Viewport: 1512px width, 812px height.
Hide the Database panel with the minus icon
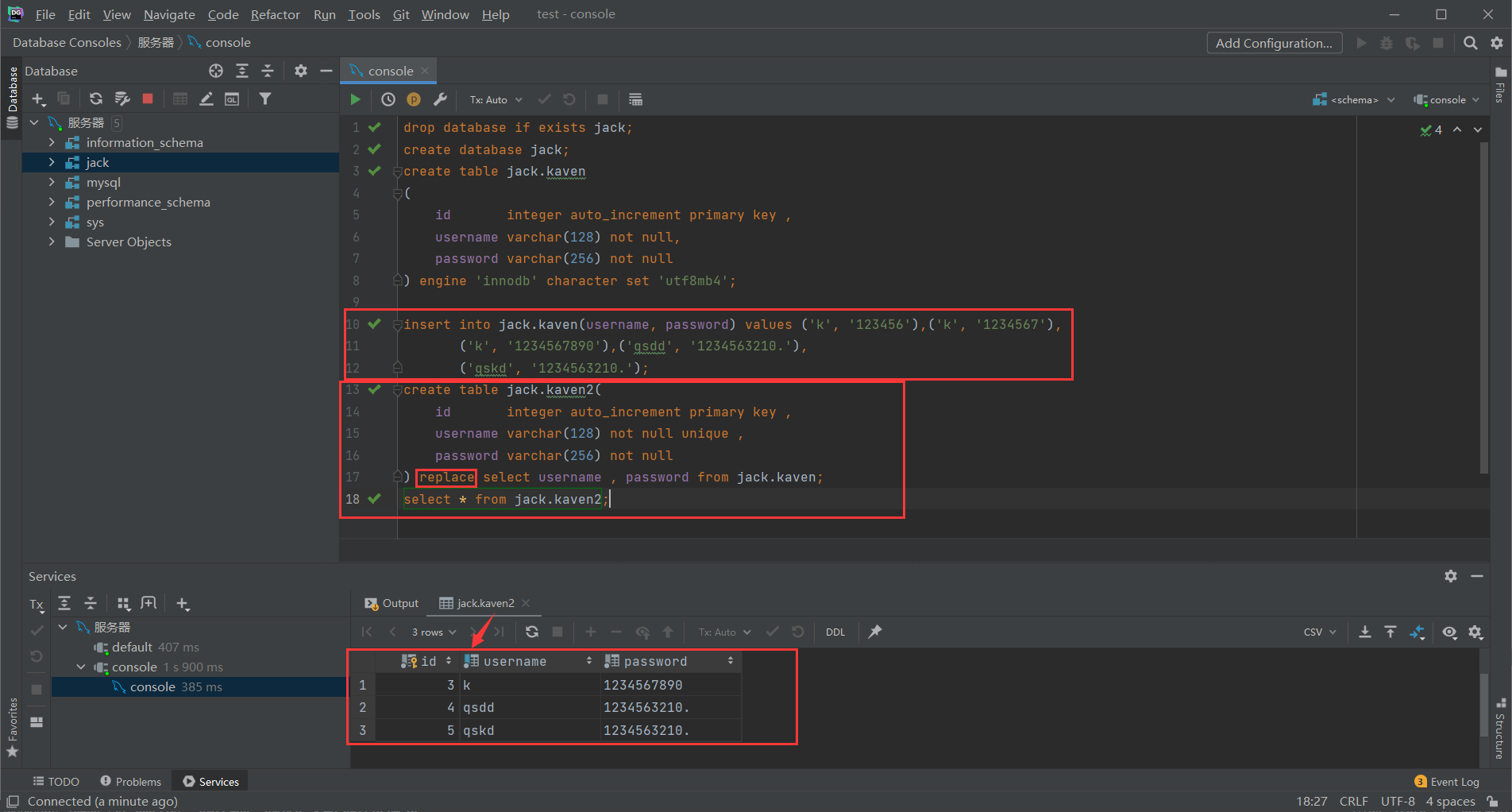coord(326,71)
